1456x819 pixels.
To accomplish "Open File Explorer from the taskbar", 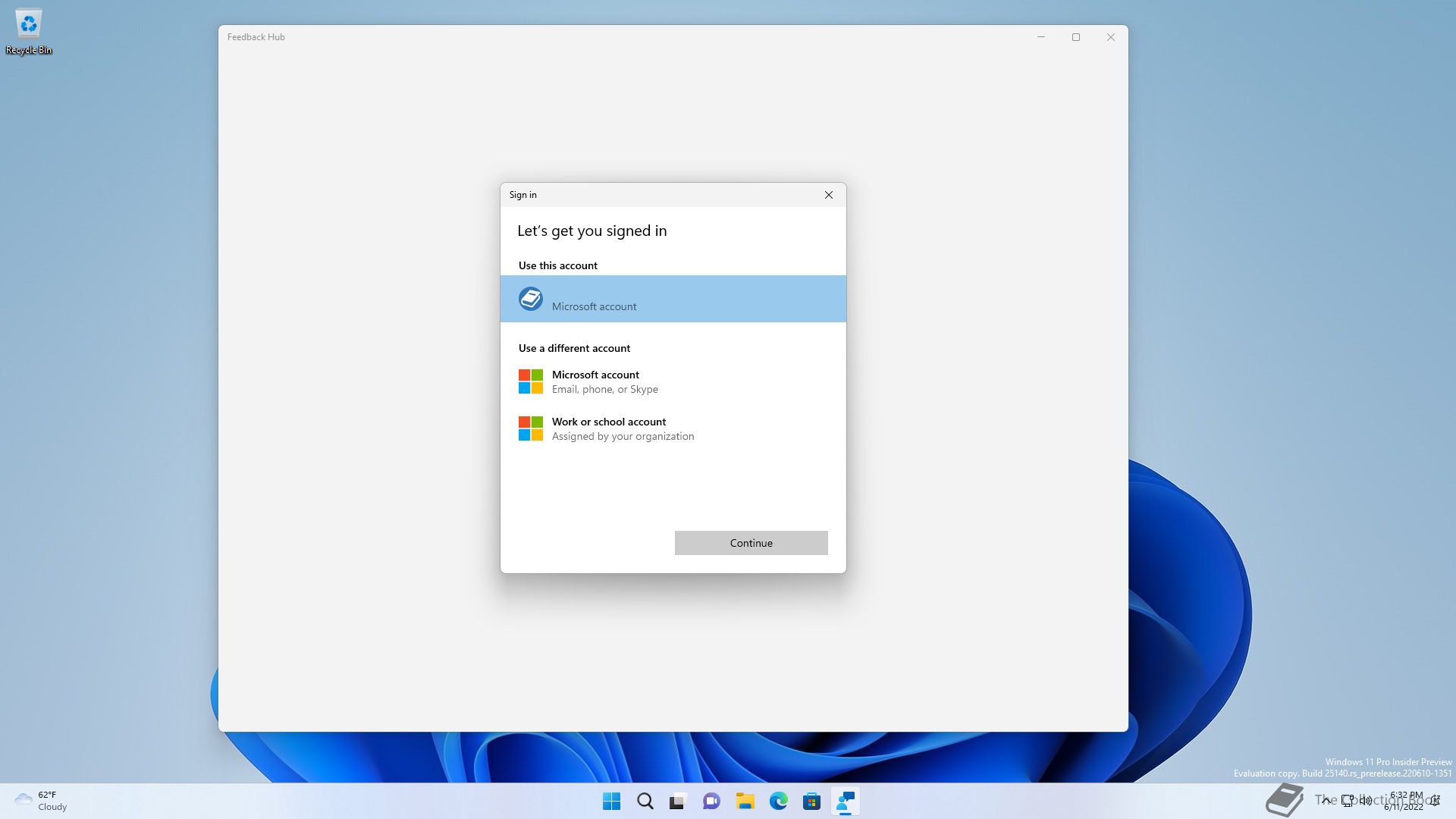I will pos(745,802).
